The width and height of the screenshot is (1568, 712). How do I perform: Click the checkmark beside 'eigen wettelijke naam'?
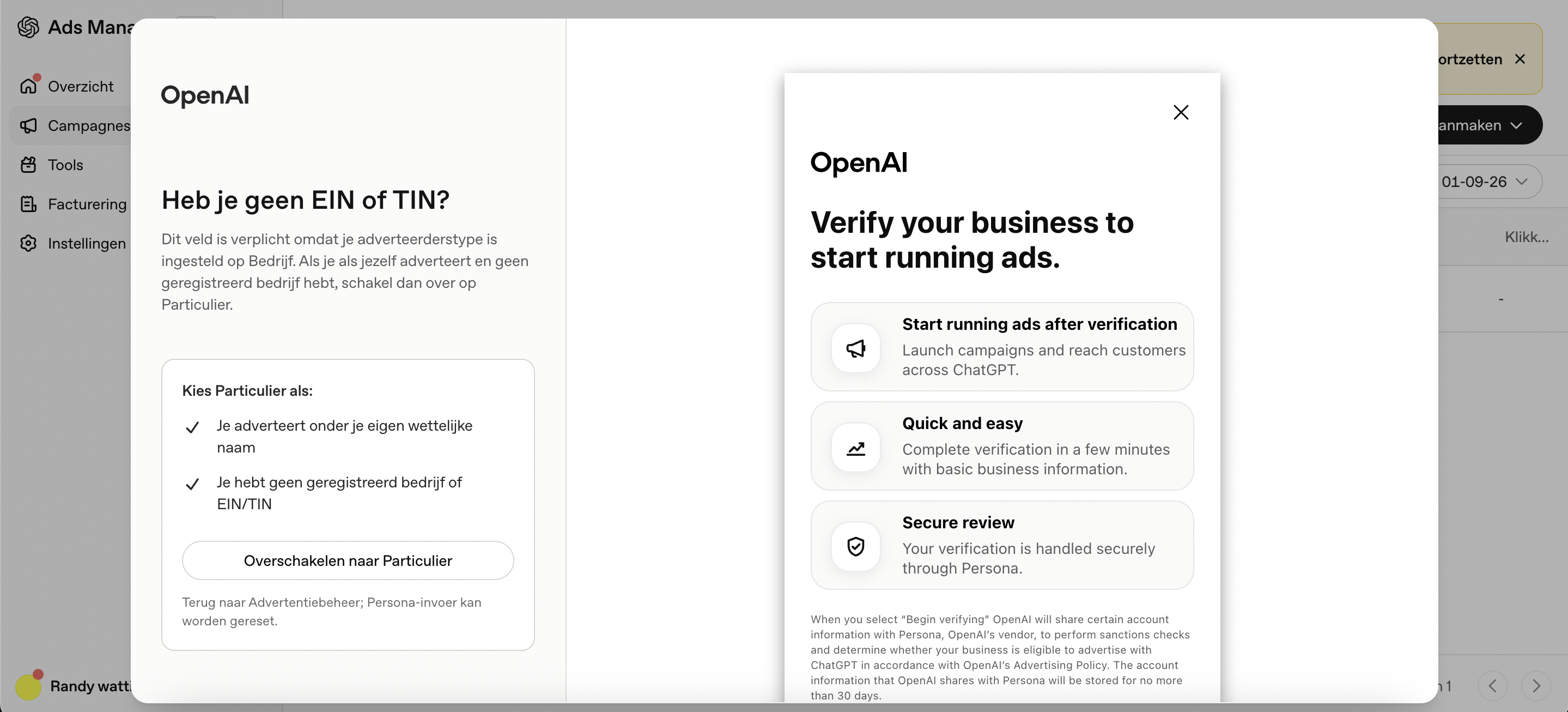pyautogui.click(x=192, y=427)
